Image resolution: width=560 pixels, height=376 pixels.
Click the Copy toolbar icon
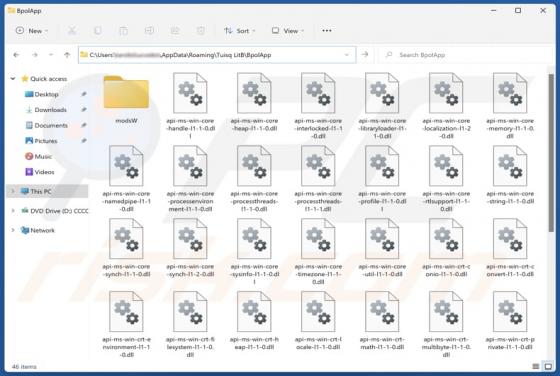(98, 31)
